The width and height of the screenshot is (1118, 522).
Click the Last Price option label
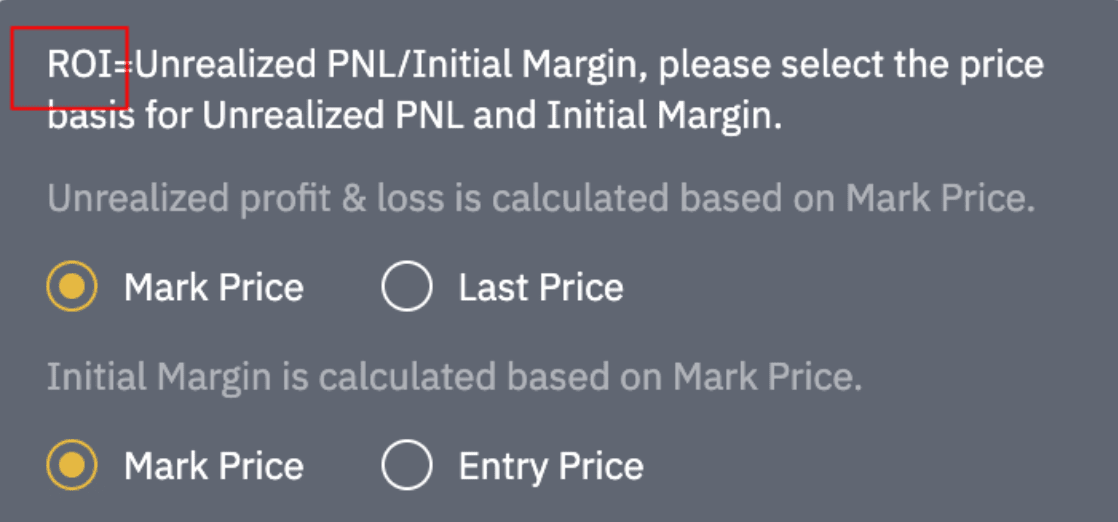[x=540, y=288]
